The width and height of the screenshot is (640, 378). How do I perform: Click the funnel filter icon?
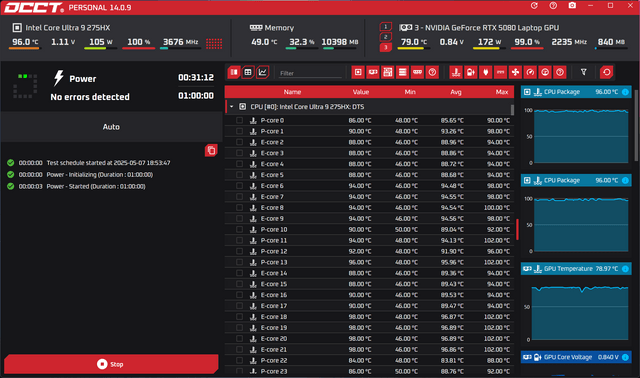tap(584, 72)
